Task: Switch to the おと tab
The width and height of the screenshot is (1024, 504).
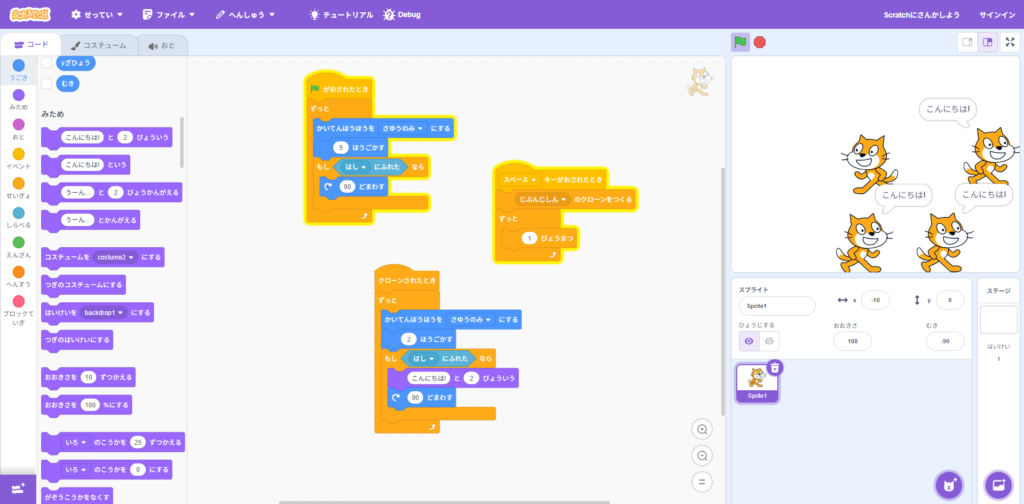Action: click(x=160, y=45)
